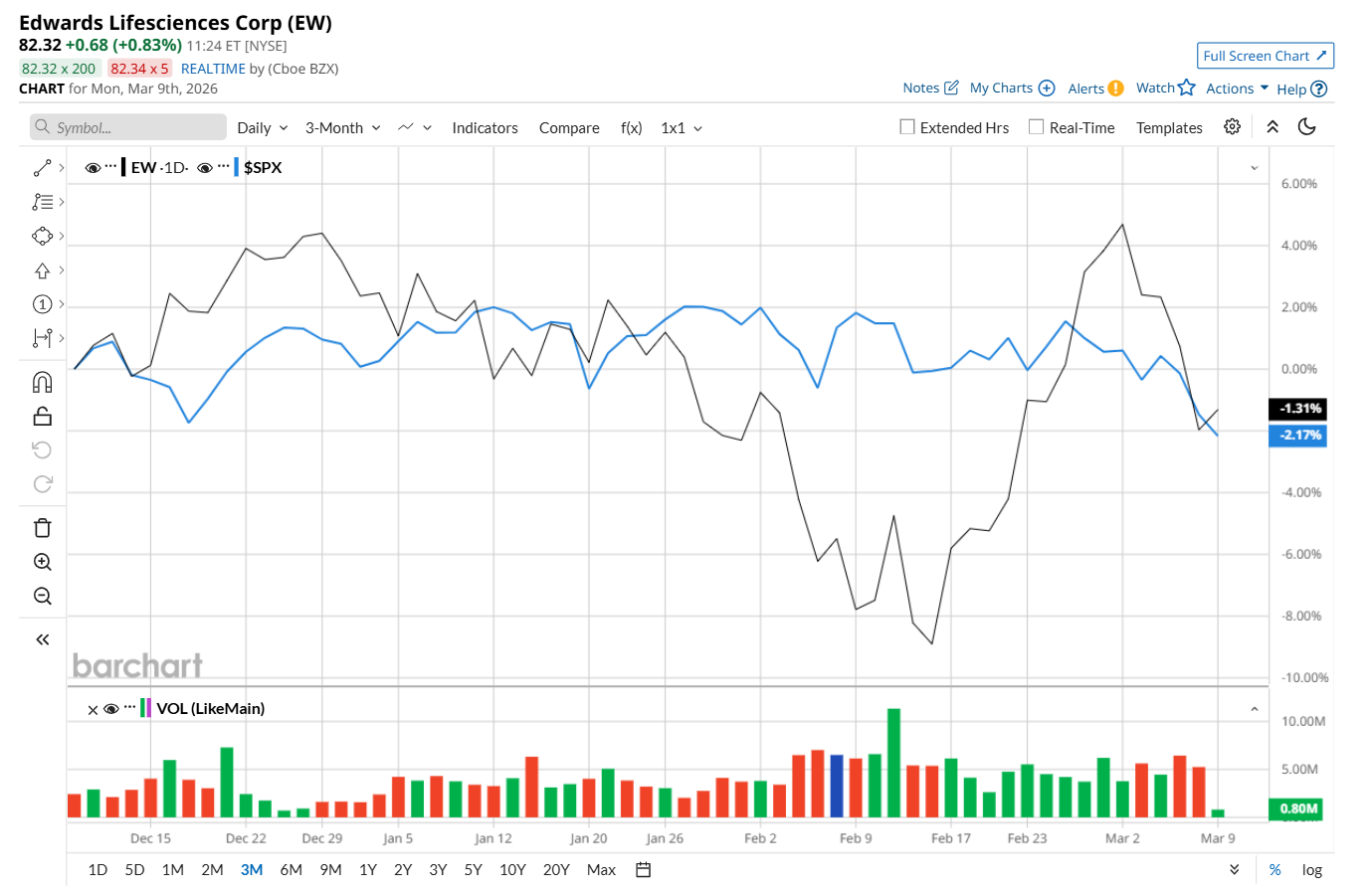Select the 1Y time range
Screen dimensions: 1371x896
click(x=368, y=870)
